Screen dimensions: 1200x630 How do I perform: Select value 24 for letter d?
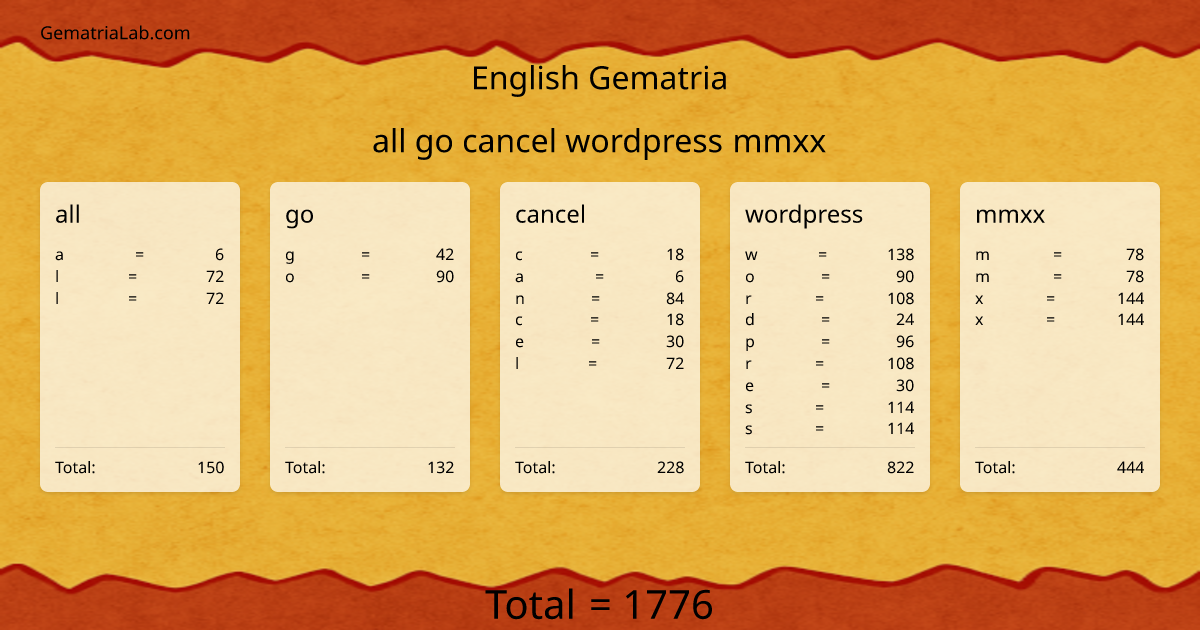pos(905,320)
